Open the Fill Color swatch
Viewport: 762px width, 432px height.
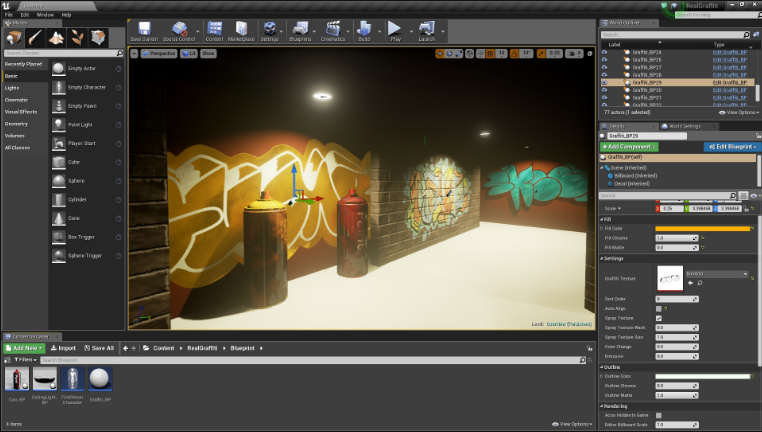(703, 228)
